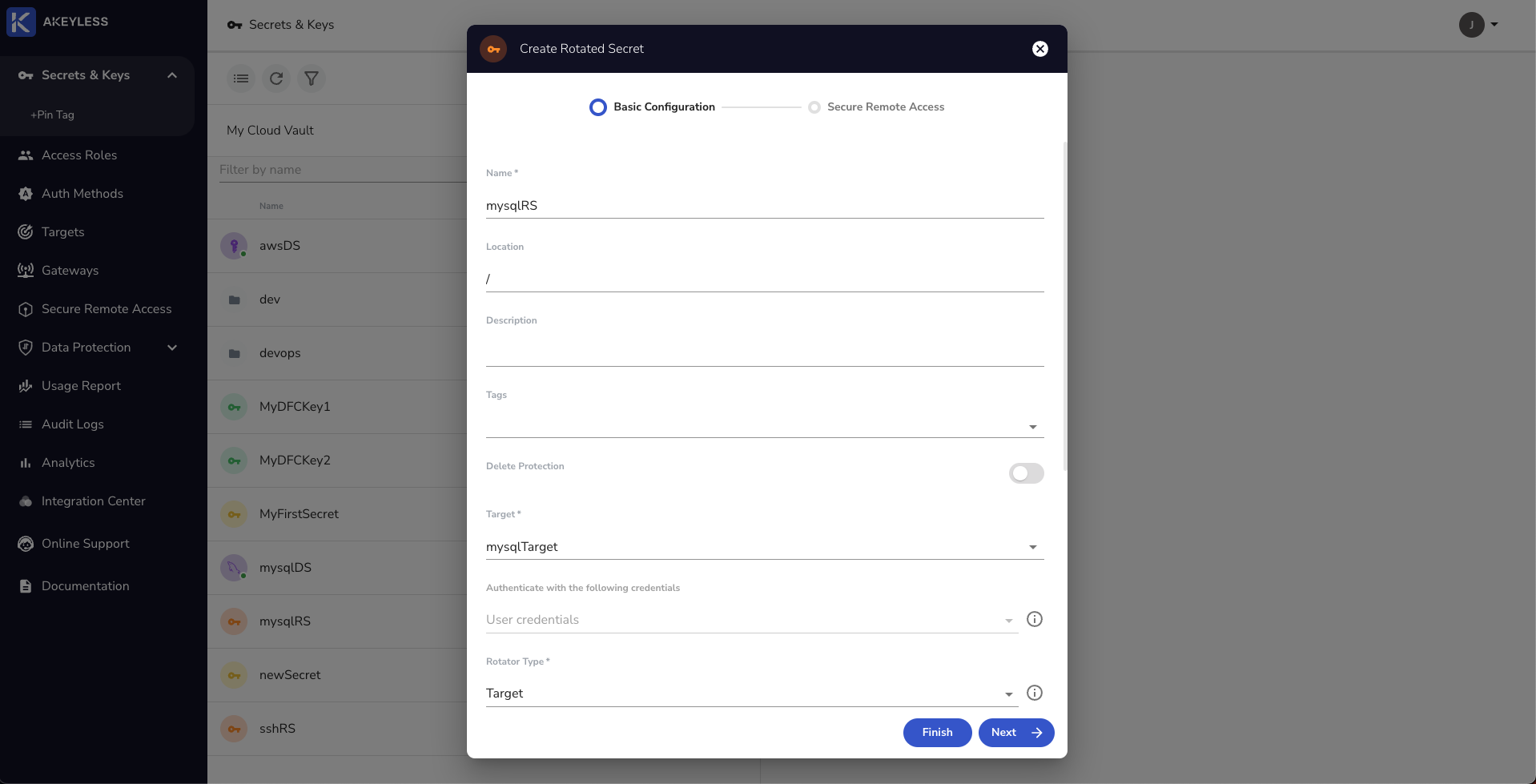
Task: Open the filter funnel icon
Action: (x=312, y=78)
